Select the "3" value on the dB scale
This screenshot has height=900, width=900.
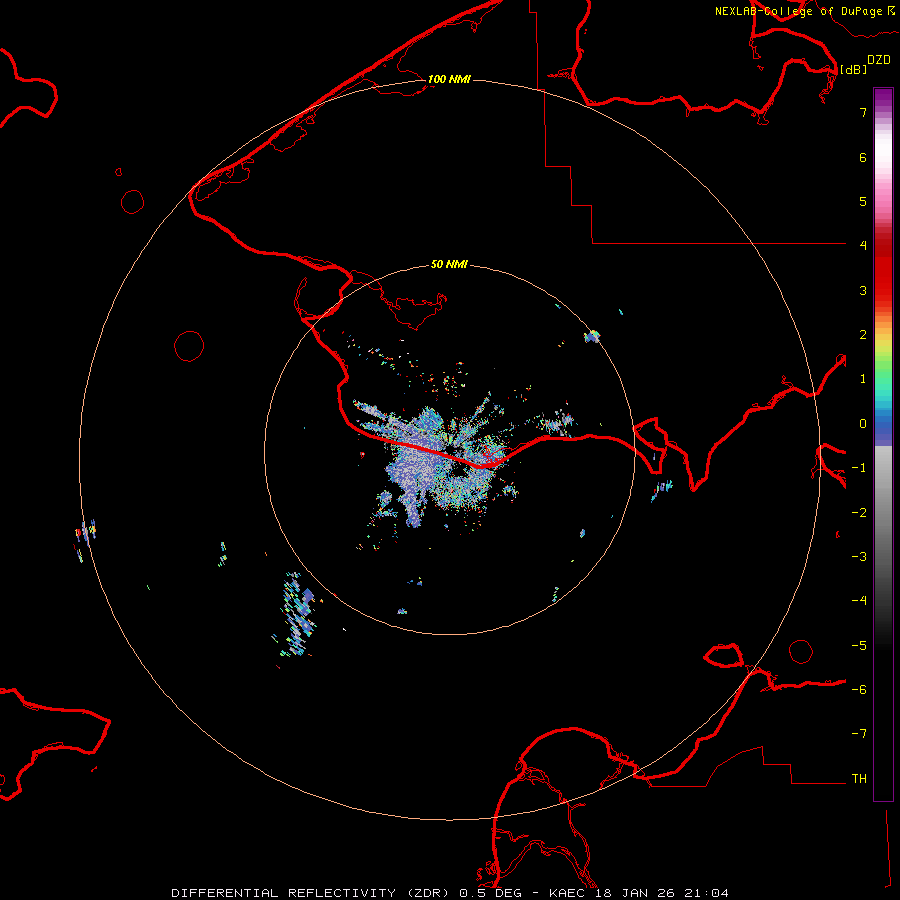(863, 290)
